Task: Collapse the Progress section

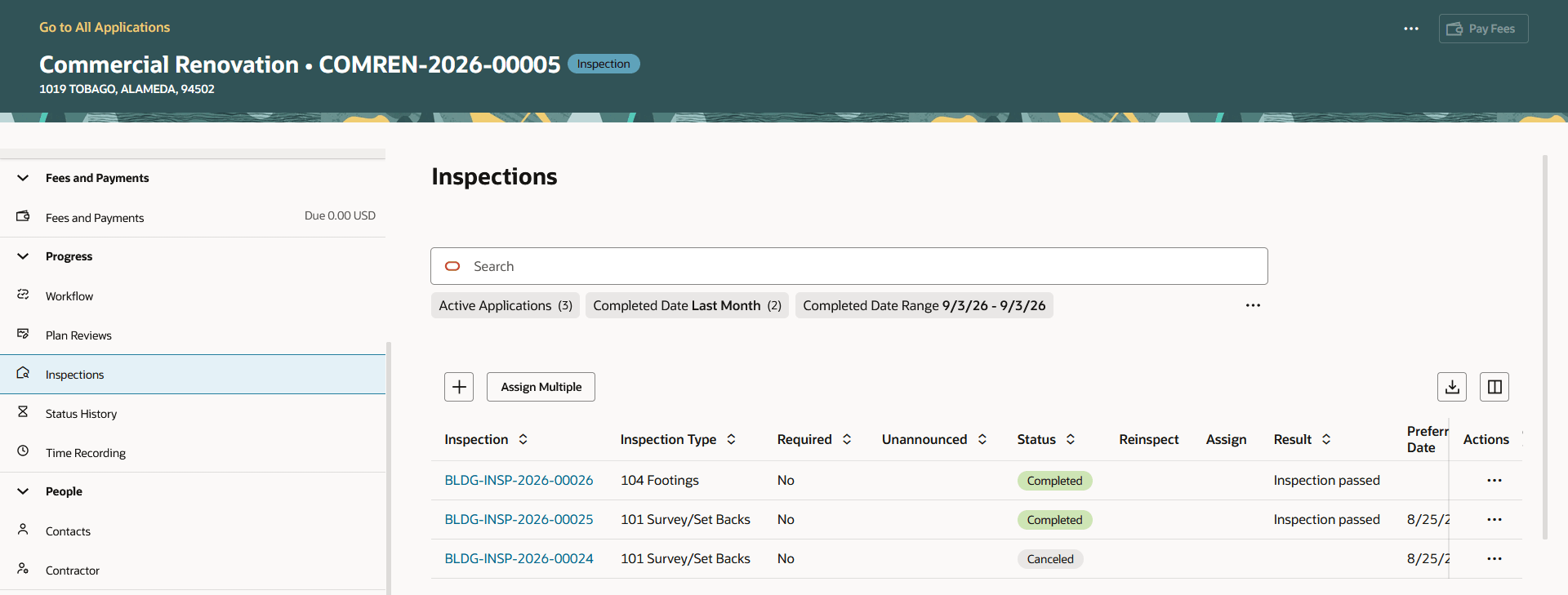Action: [23, 256]
